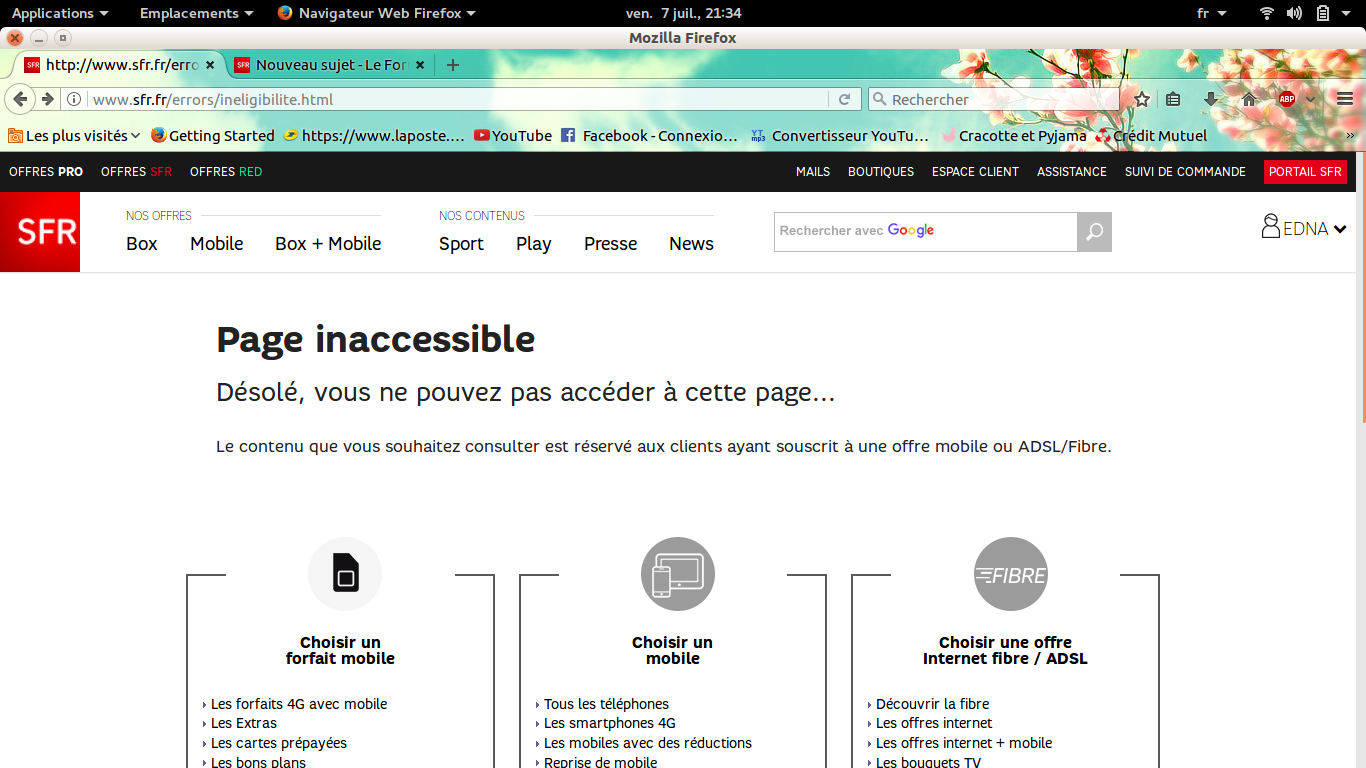Click the SFR red logo
This screenshot has height=768, width=1366.
(x=40, y=232)
